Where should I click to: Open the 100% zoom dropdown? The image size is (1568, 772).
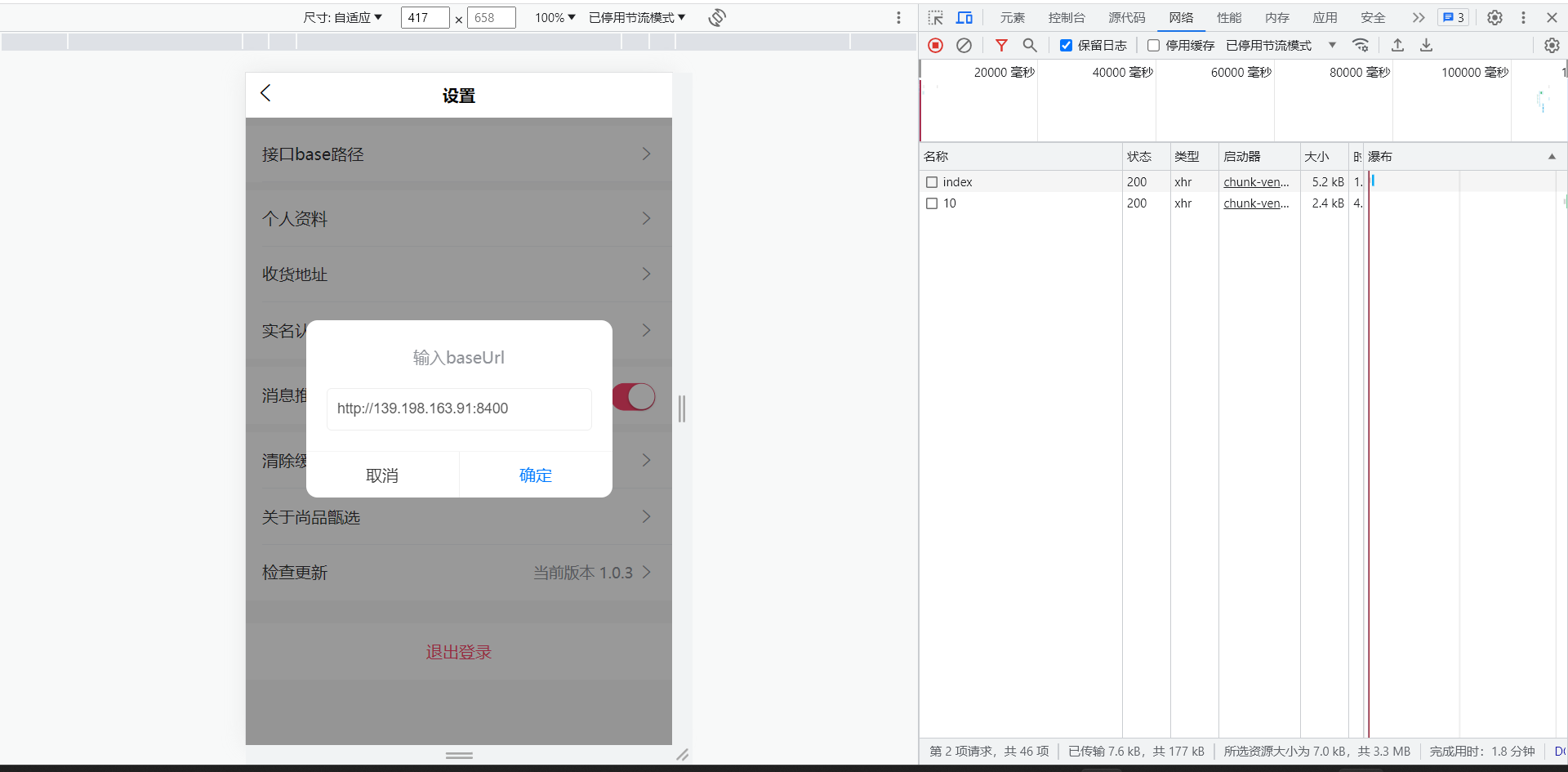click(x=555, y=18)
